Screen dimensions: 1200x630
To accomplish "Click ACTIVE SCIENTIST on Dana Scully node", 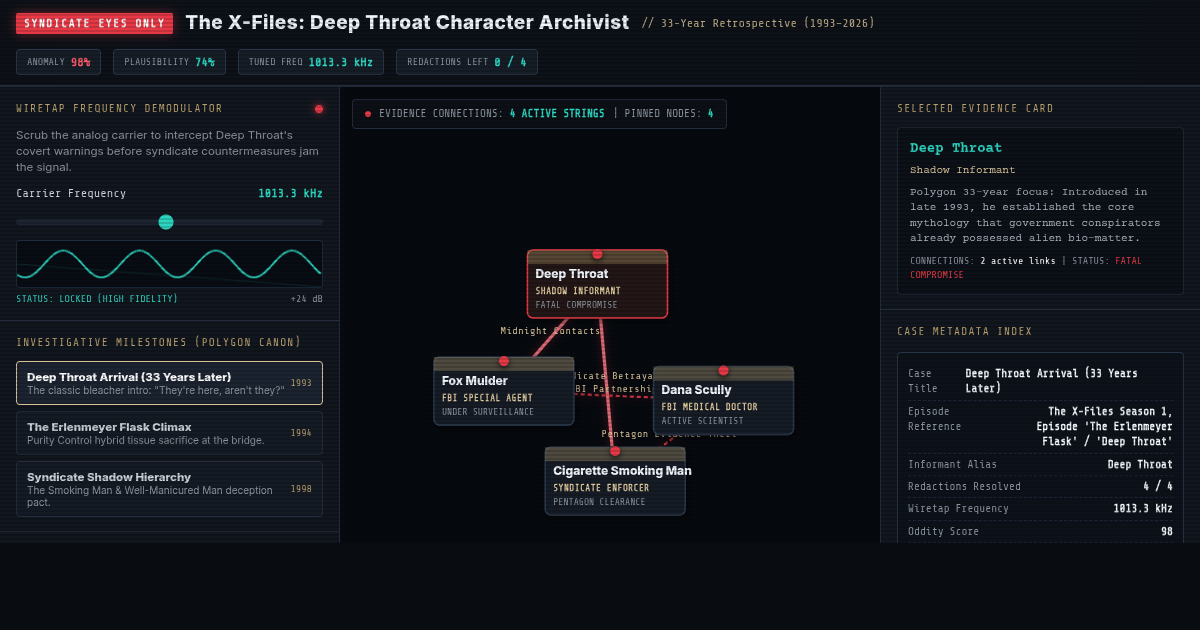I will click(702, 421).
